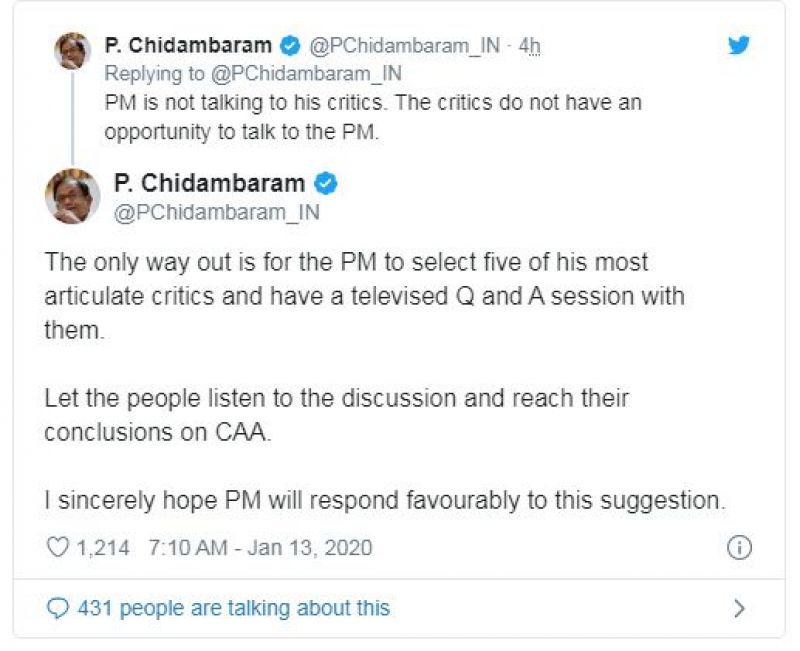
Task: Expand the conversation with the right chevron
Action: pos(739,607)
